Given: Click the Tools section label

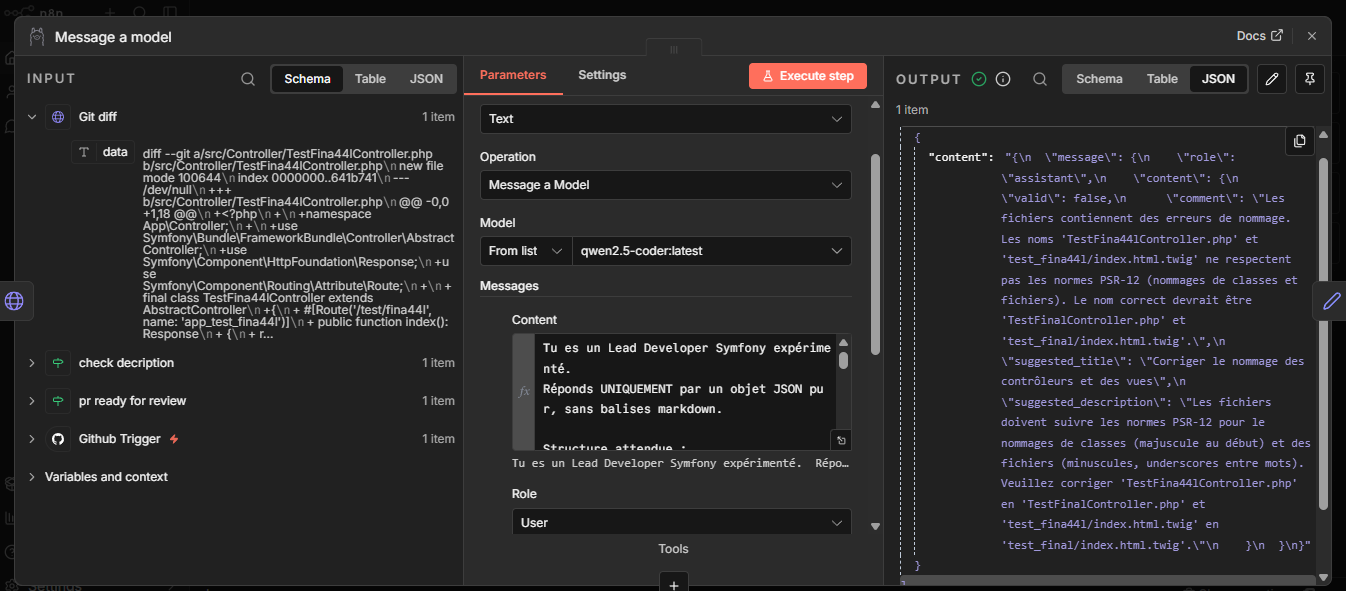Looking at the screenshot, I should 673,549.
